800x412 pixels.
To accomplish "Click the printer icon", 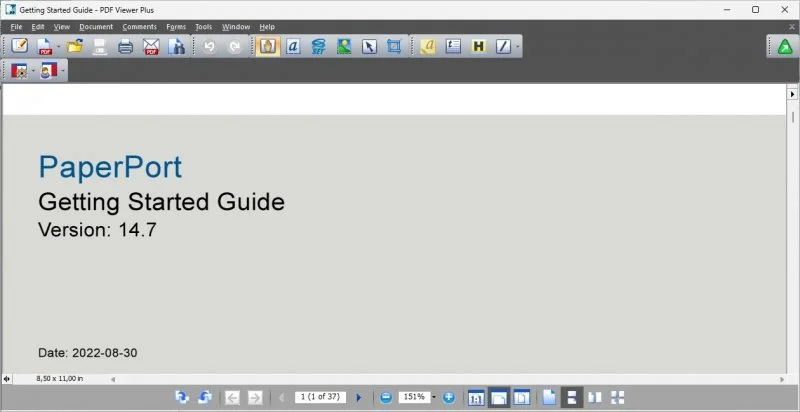I will coord(126,46).
